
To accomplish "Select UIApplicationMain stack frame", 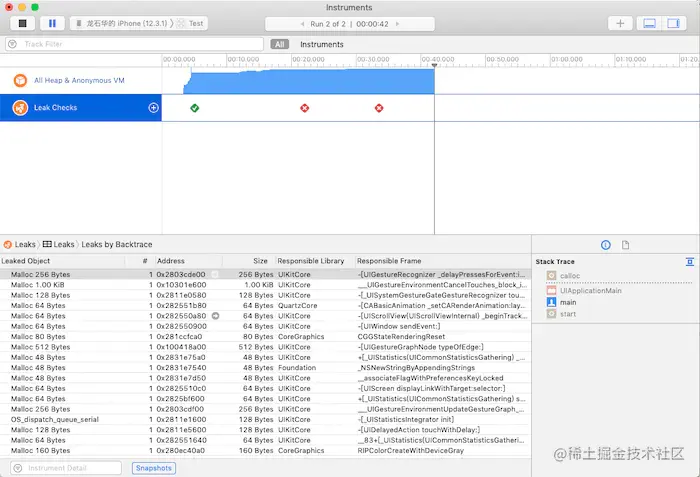I will (584, 290).
